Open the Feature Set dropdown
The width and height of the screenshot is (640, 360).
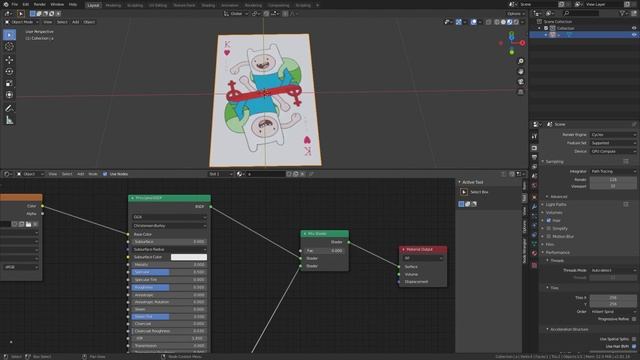coord(613,143)
